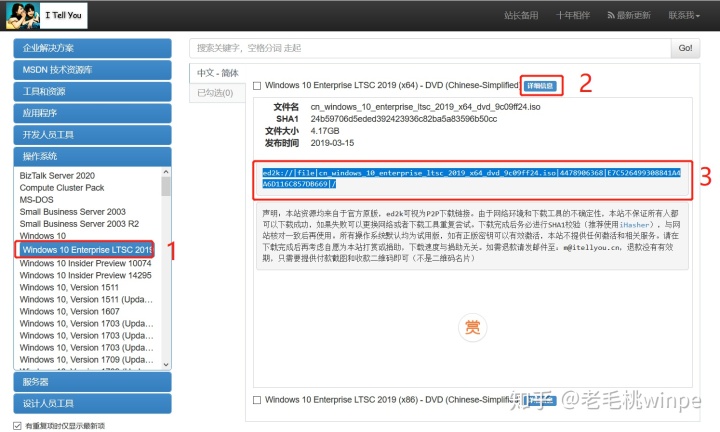The height and width of the screenshot is (432, 720).
Task: Focus the keyword search box
Action: (430, 48)
